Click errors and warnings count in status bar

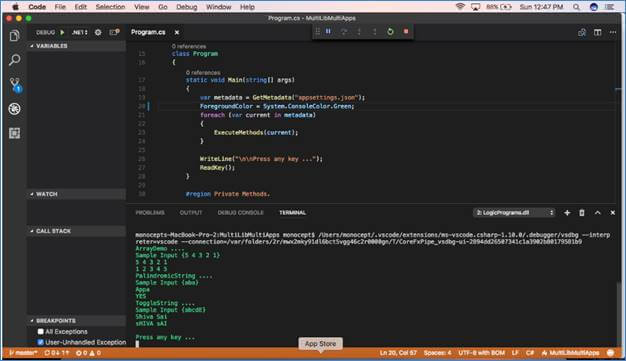pyautogui.click(x=88, y=353)
